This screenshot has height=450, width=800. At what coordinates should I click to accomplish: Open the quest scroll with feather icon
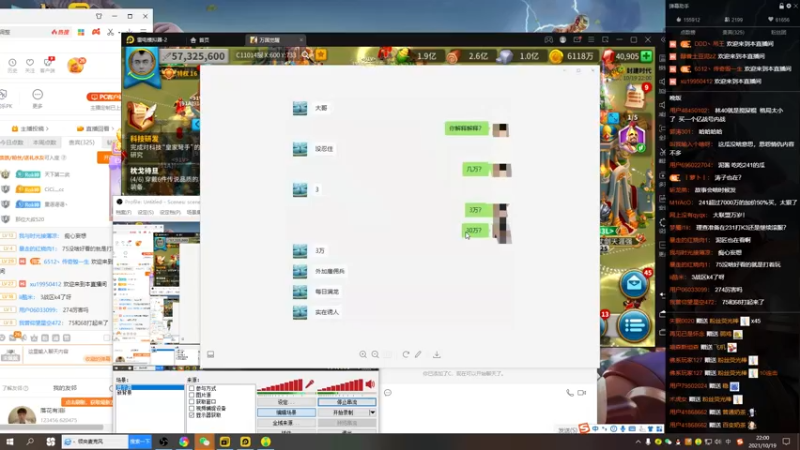point(141,116)
